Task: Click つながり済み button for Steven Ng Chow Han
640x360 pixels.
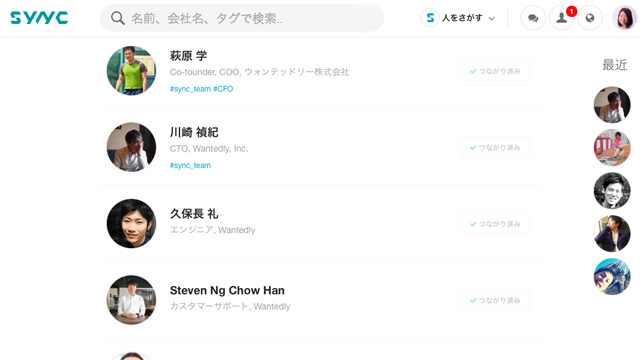Action: pos(495,300)
